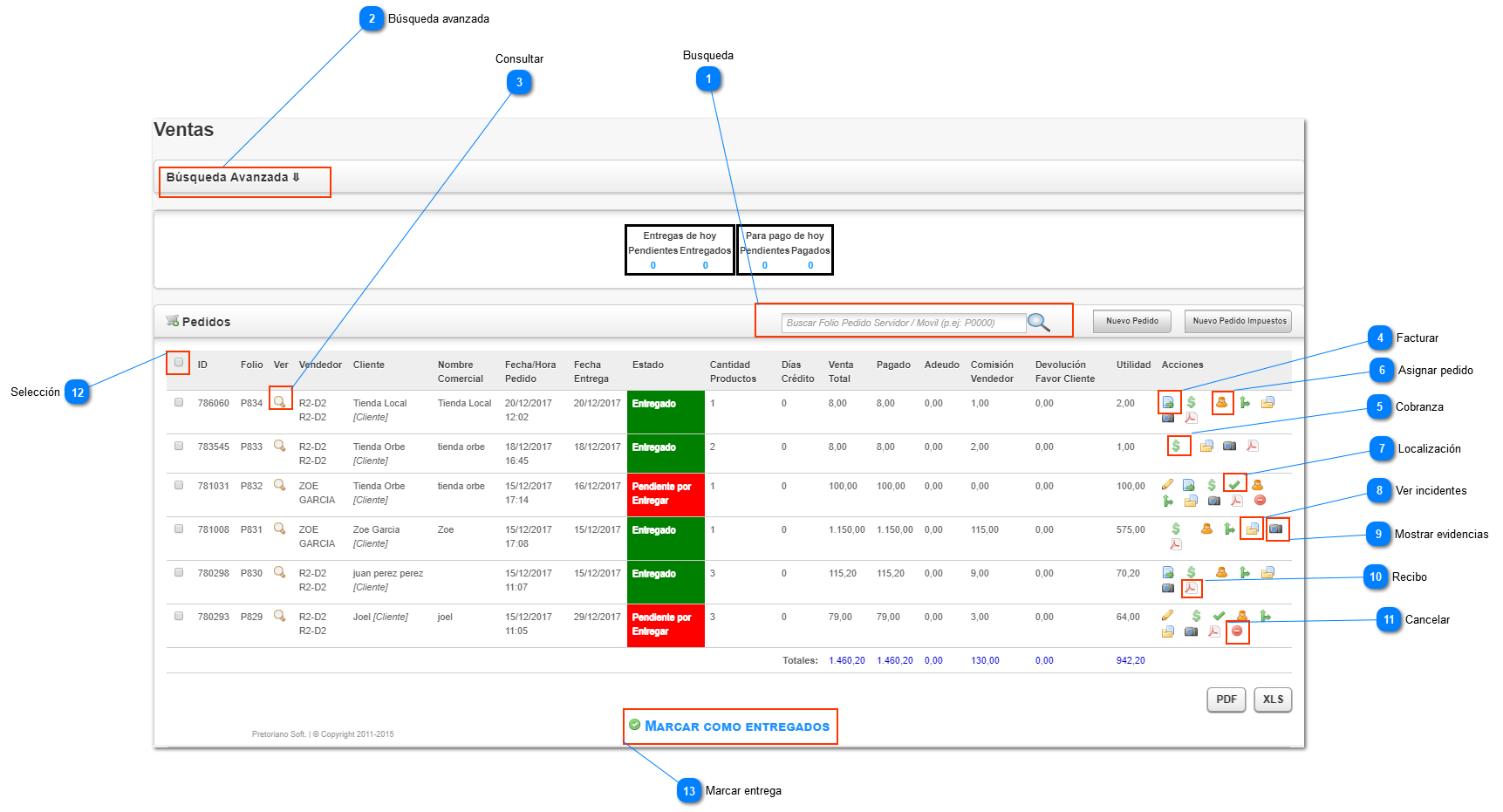Edit order 781031 with the pencil icon

tap(1167, 485)
